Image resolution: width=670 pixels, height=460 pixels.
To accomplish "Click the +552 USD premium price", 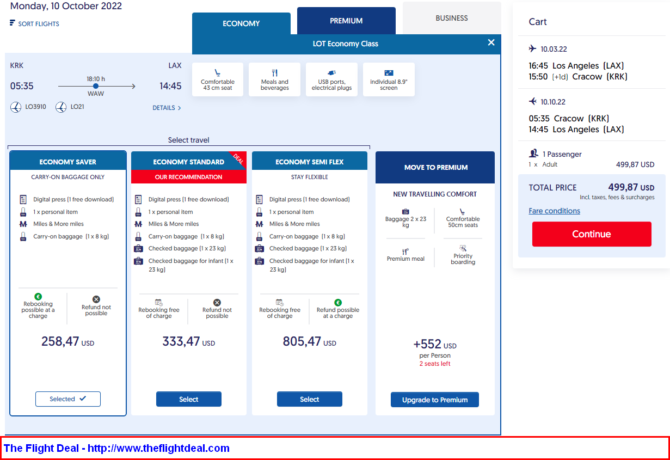I will pyautogui.click(x=435, y=344).
